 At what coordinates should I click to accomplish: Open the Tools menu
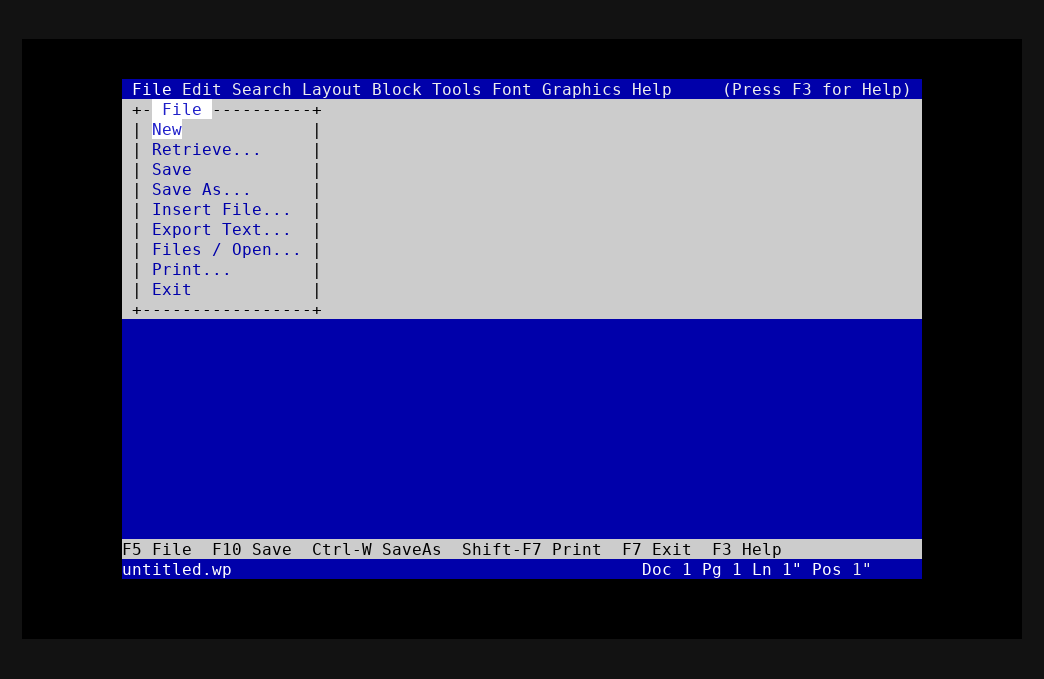pyautogui.click(x=457, y=89)
